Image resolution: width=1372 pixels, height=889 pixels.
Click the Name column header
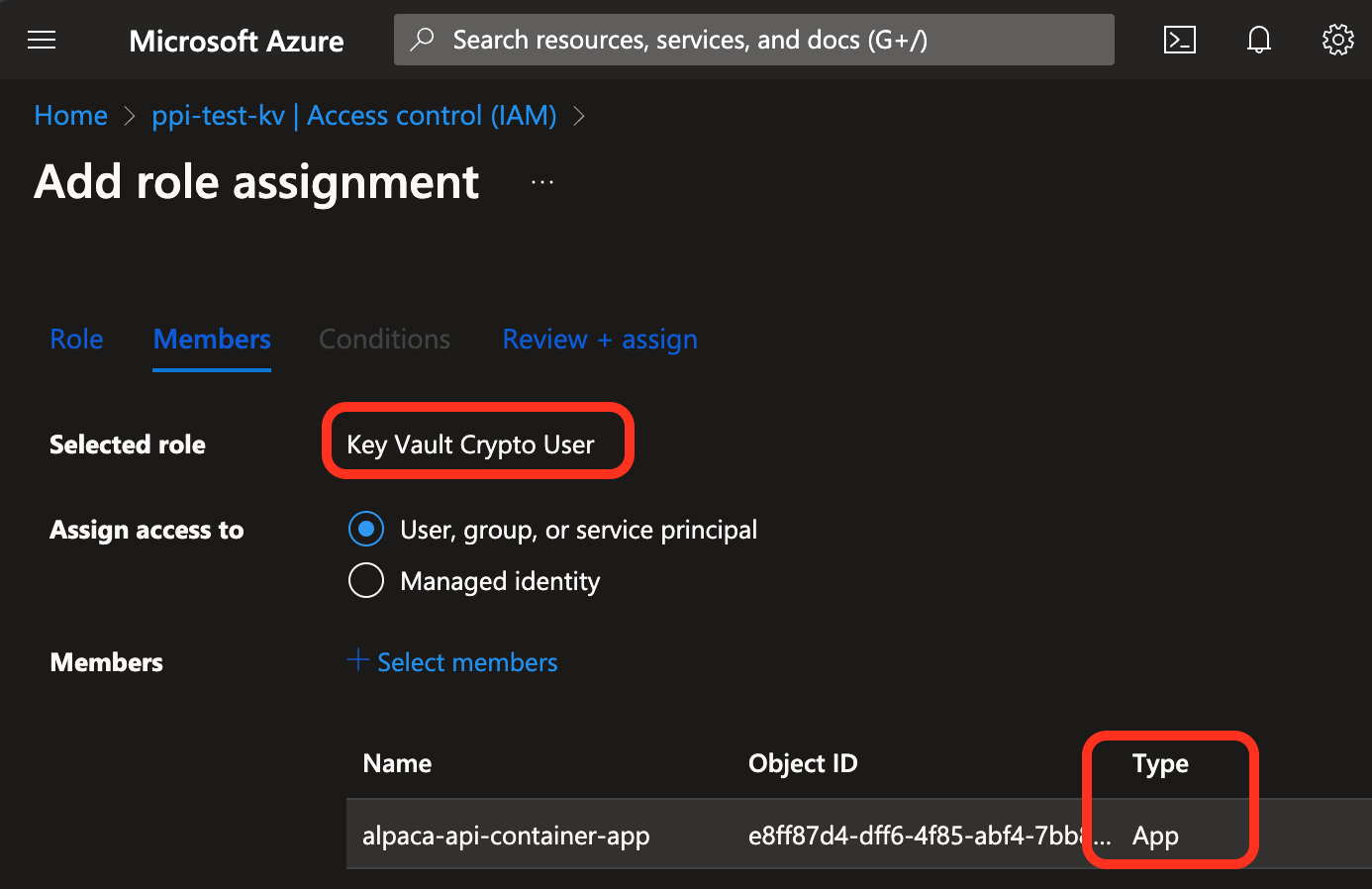click(x=397, y=763)
